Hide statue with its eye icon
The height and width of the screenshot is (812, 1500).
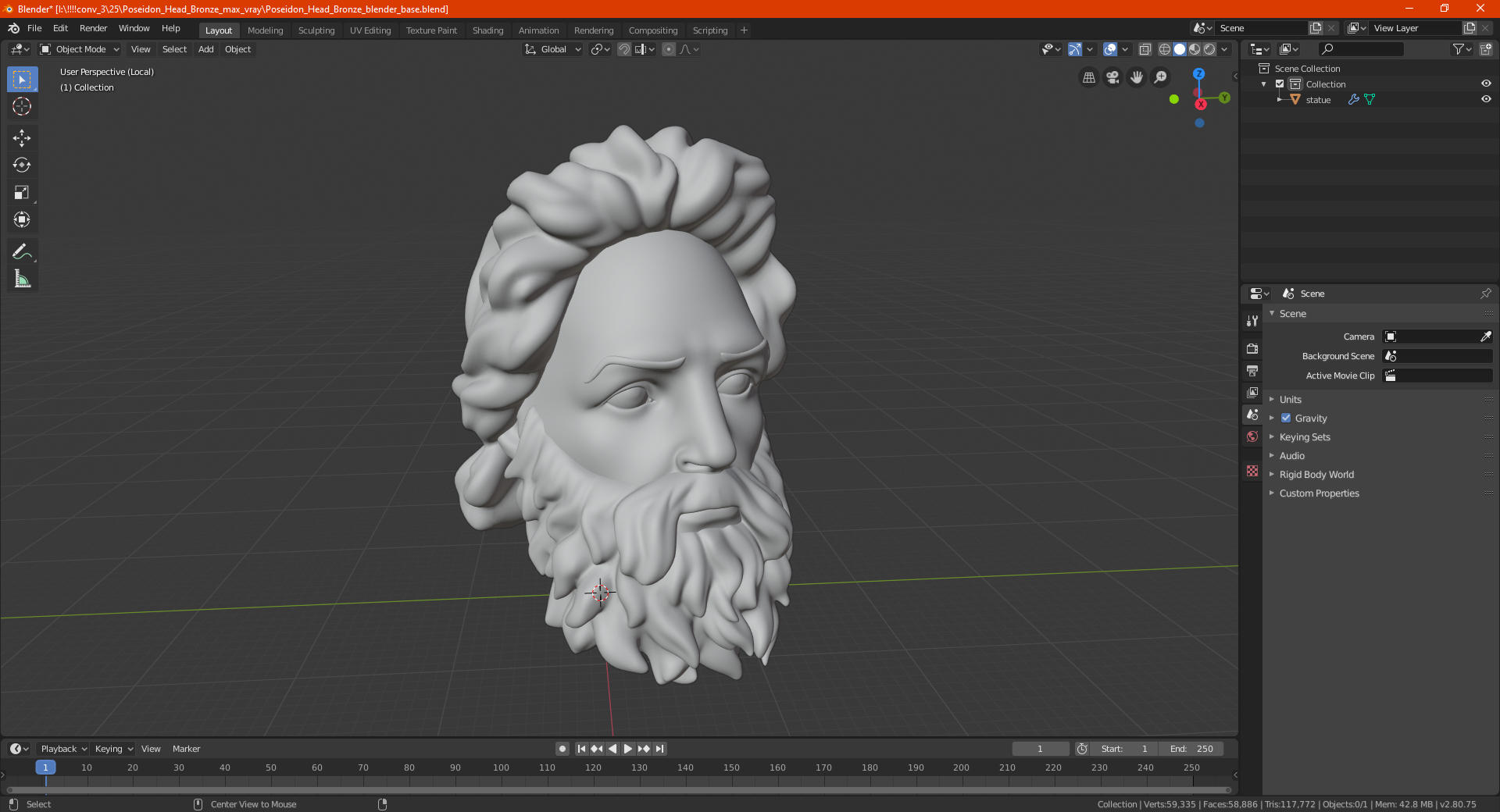[x=1486, y=99]
